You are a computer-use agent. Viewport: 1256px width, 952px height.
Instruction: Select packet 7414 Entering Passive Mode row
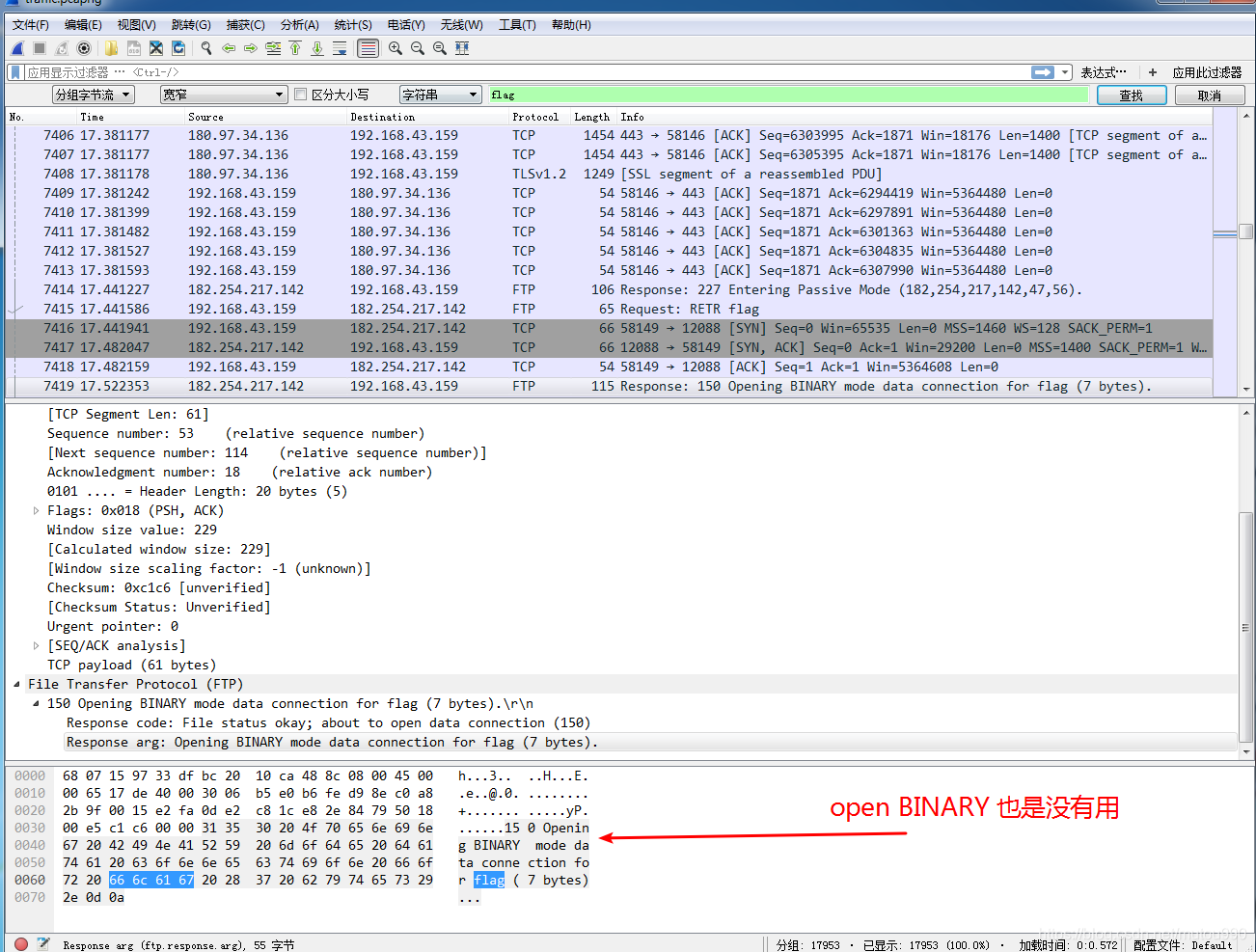tap(609, 289)
